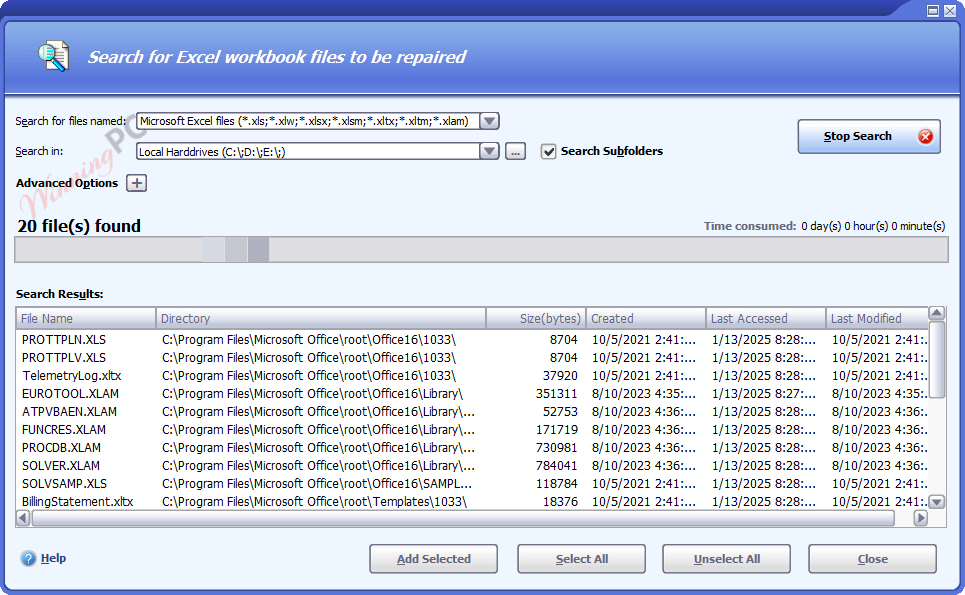Screen dimensions: 965x595
Task: Click the horizontal scroll right arrow
Action: coord(921,518)
